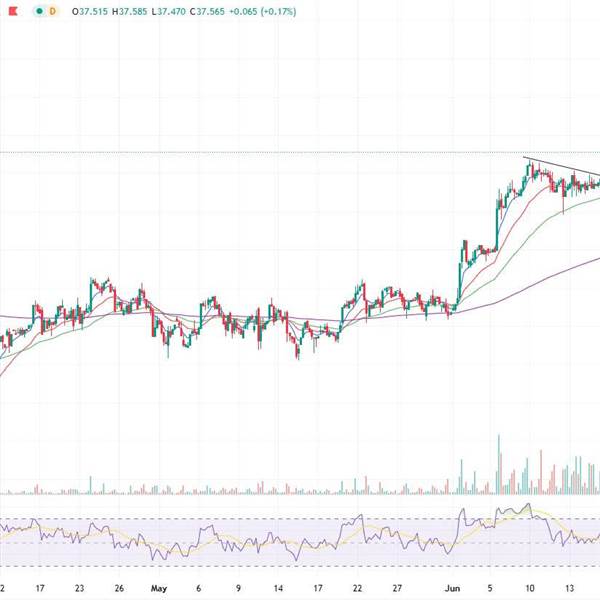Click the 23 date label on the time axis

79,588
